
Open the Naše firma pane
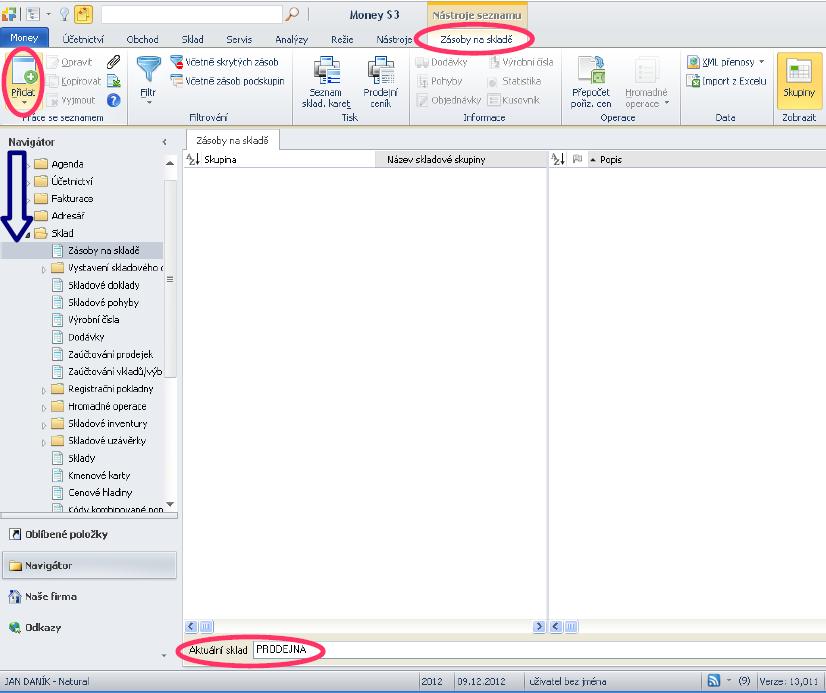90,596
